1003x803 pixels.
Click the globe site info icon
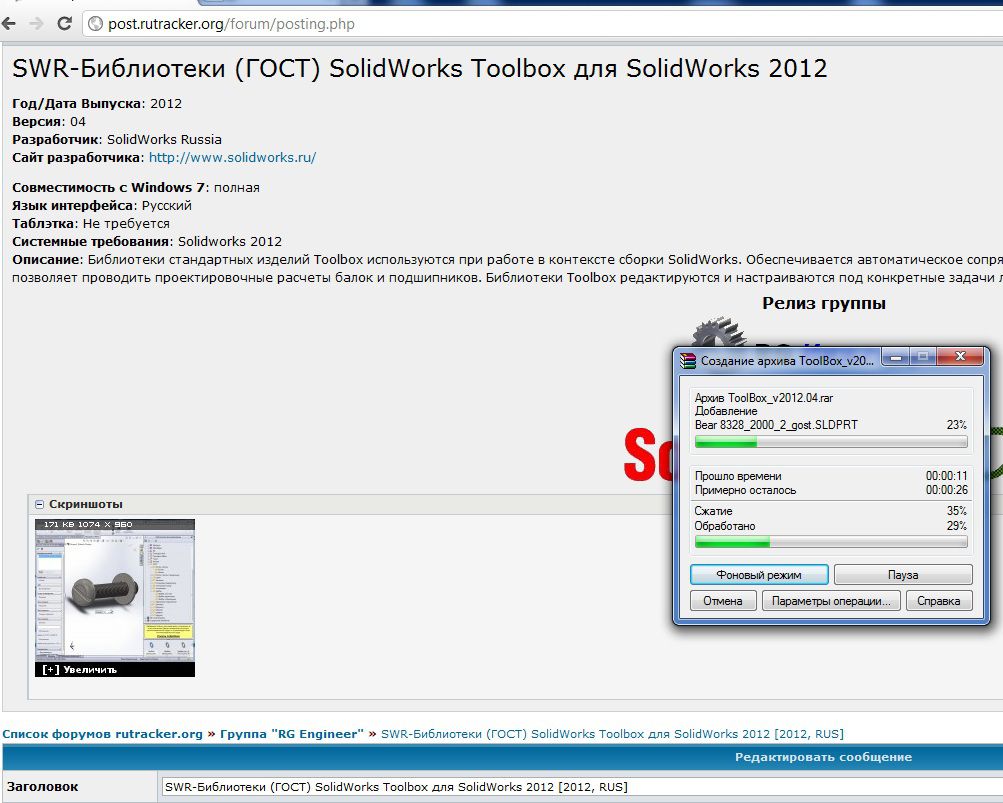[95, 24]
